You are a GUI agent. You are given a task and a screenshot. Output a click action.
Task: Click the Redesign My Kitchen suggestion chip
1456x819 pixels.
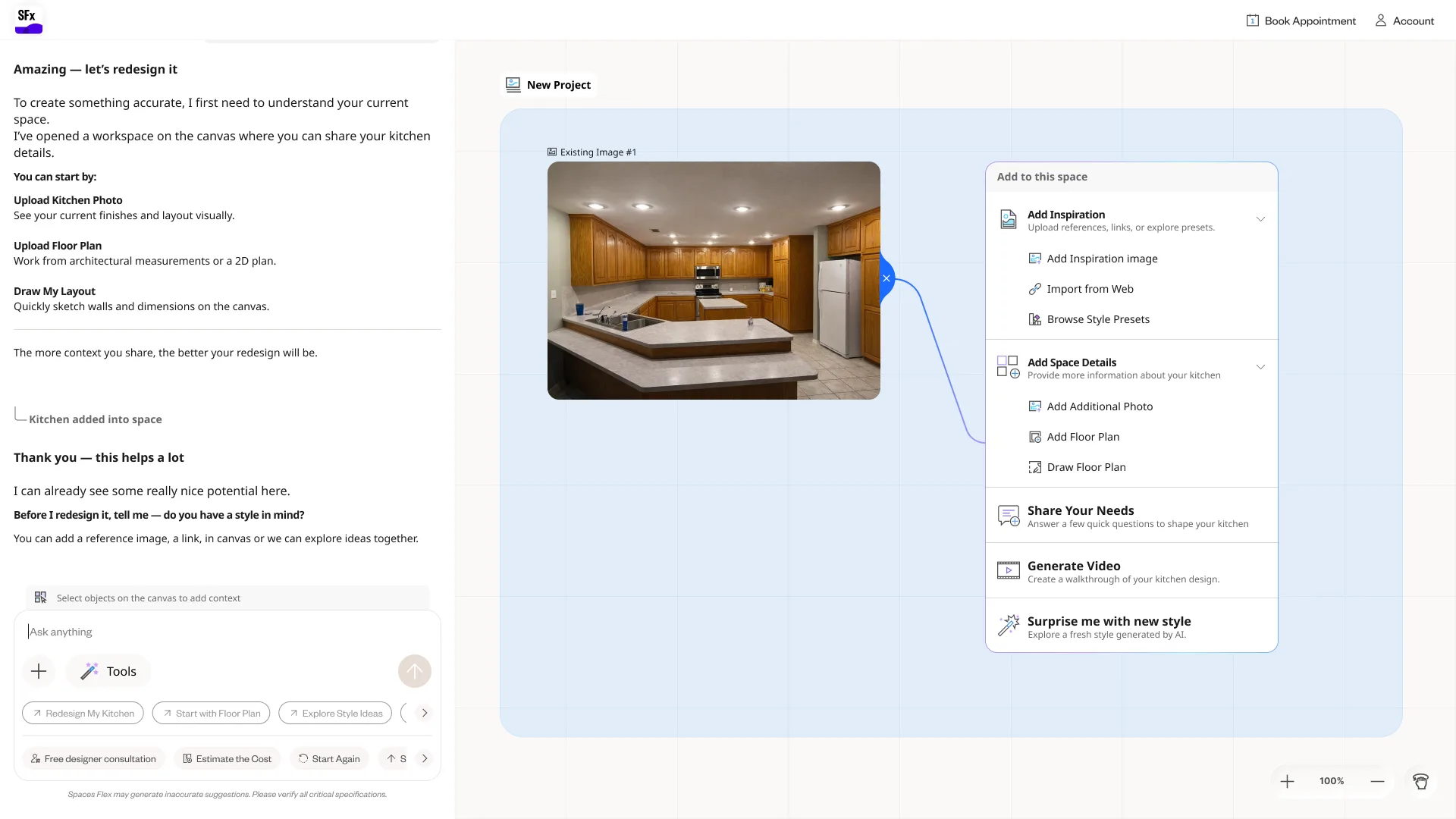tap(83, 714)
